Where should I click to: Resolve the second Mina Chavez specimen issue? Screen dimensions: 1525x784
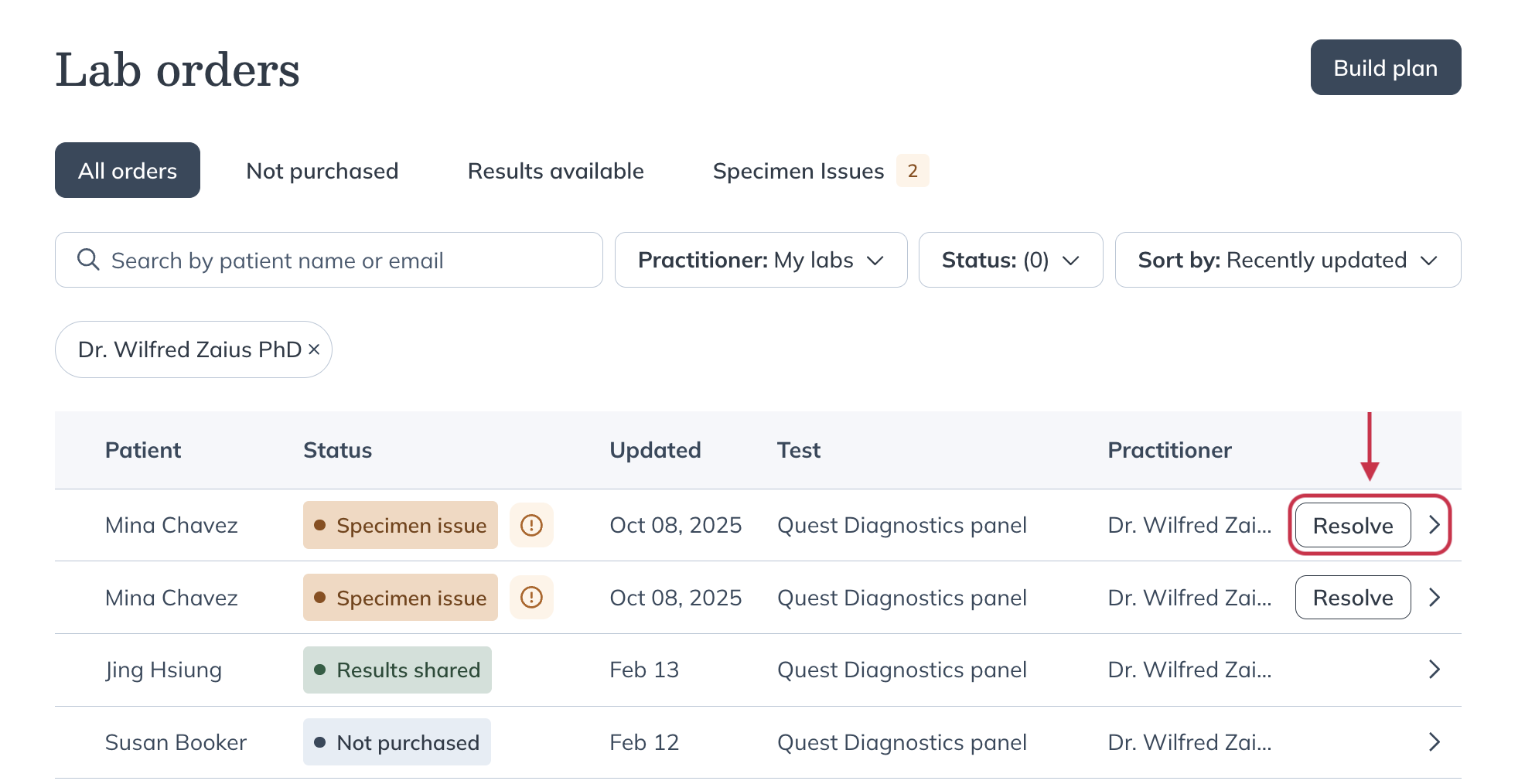tap(1352, 597)
